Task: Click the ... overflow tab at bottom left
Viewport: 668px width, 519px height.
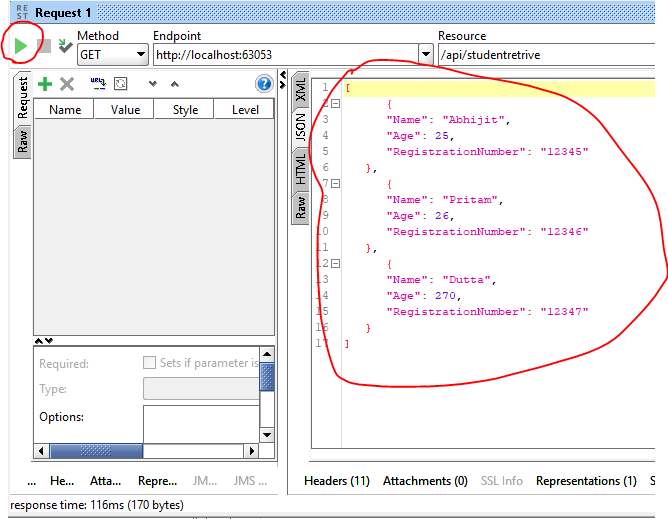Action: [x=32, y=482]
